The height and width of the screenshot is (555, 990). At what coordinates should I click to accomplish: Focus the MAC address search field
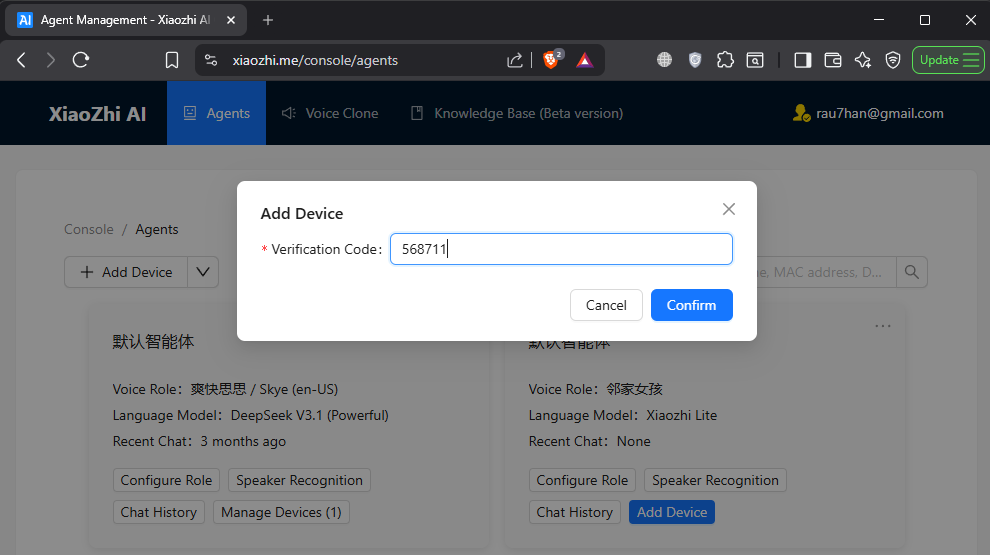[826, 272]
